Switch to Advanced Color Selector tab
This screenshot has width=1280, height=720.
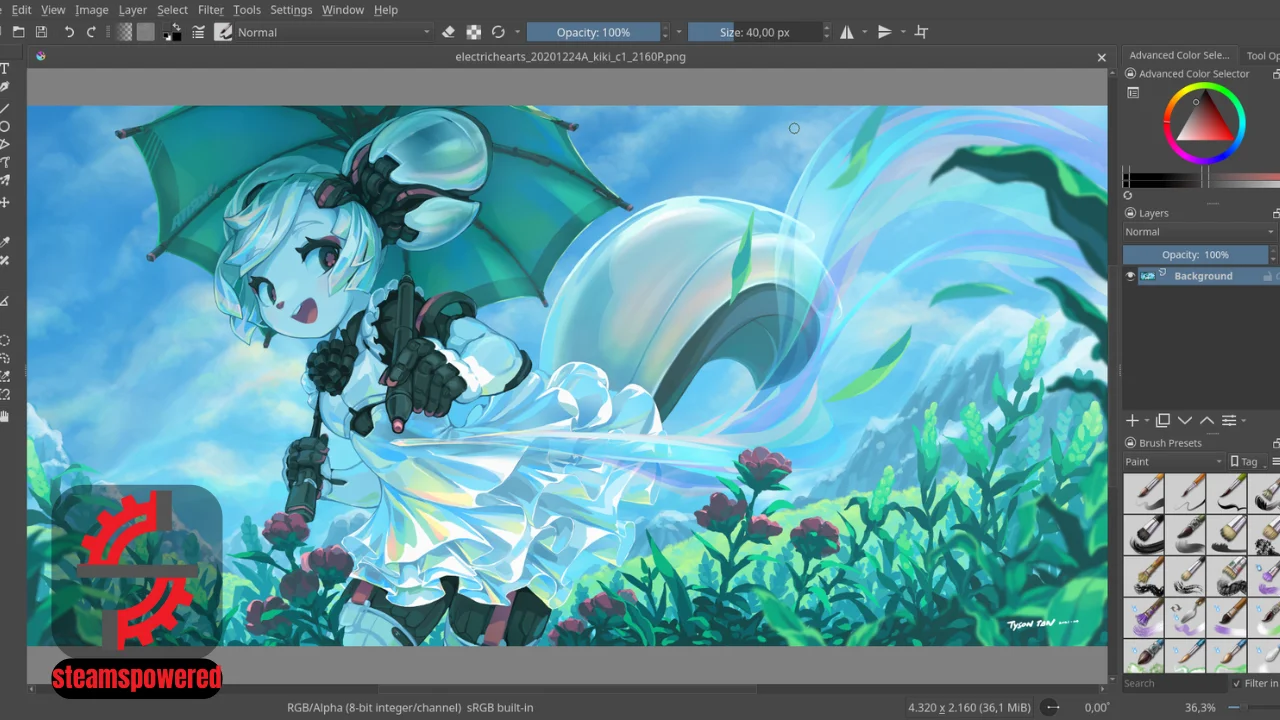click(x=1179, y=55)
